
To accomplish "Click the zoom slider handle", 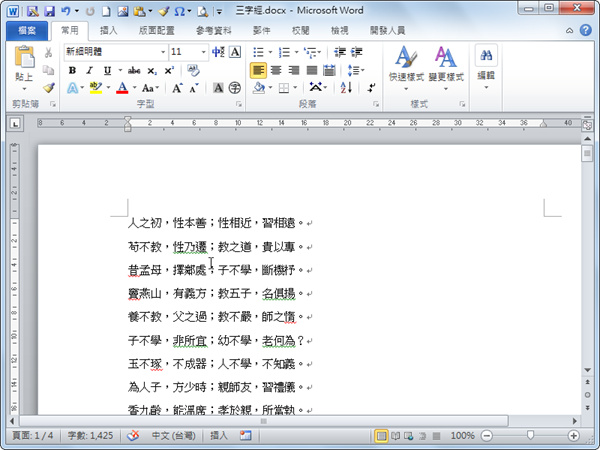I will point(530,435).
